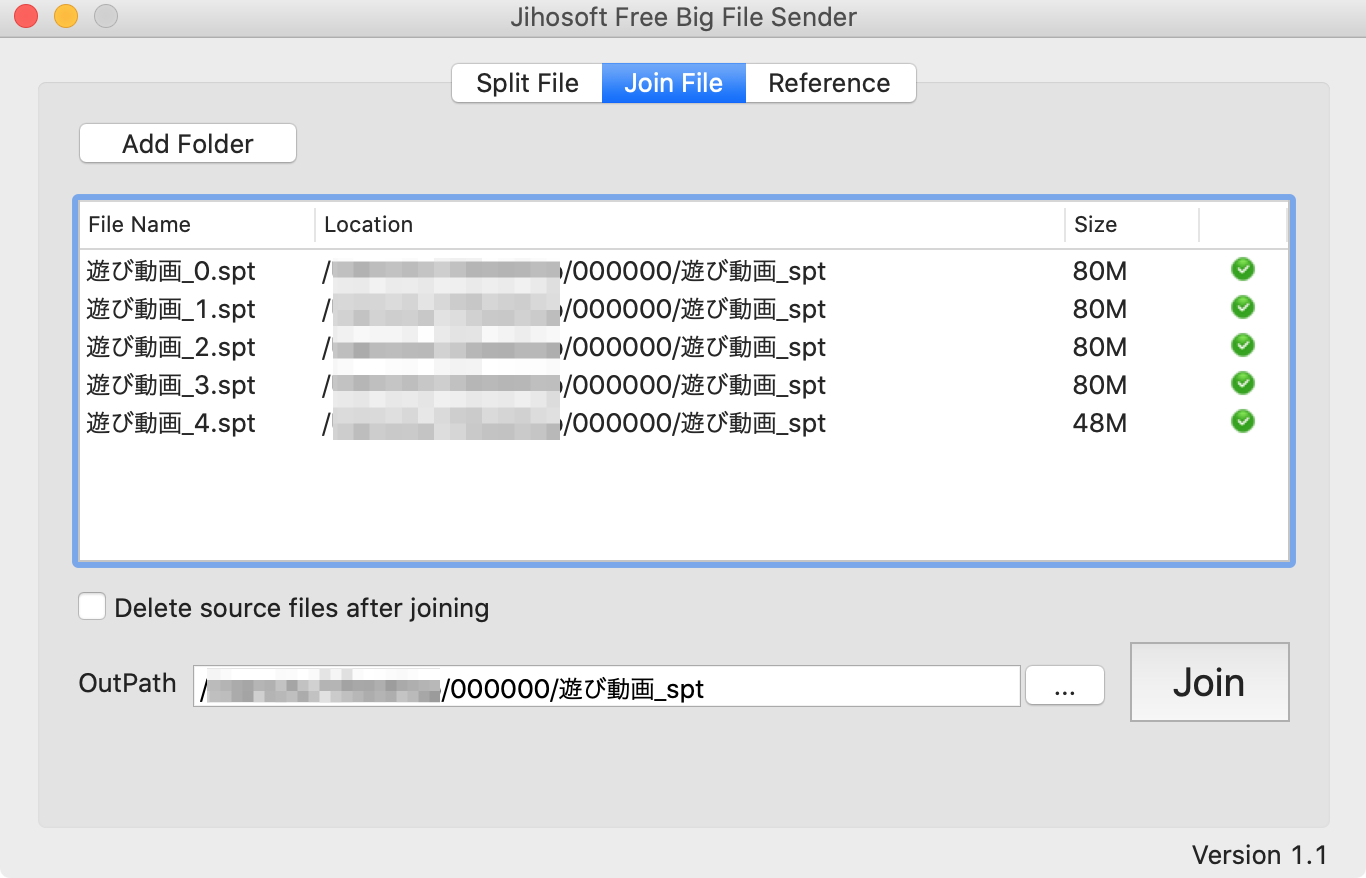Click the 48M size of 遊び動画_4.spt
The image size is (1366, 878).
(1100, 423)
